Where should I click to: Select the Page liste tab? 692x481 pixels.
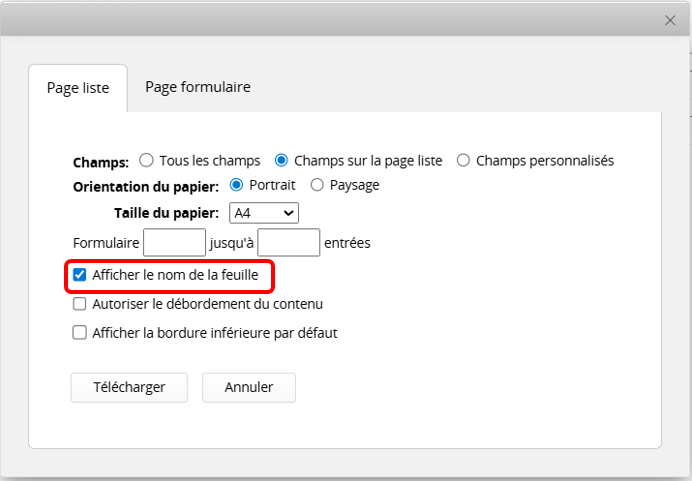coord(78,88)
